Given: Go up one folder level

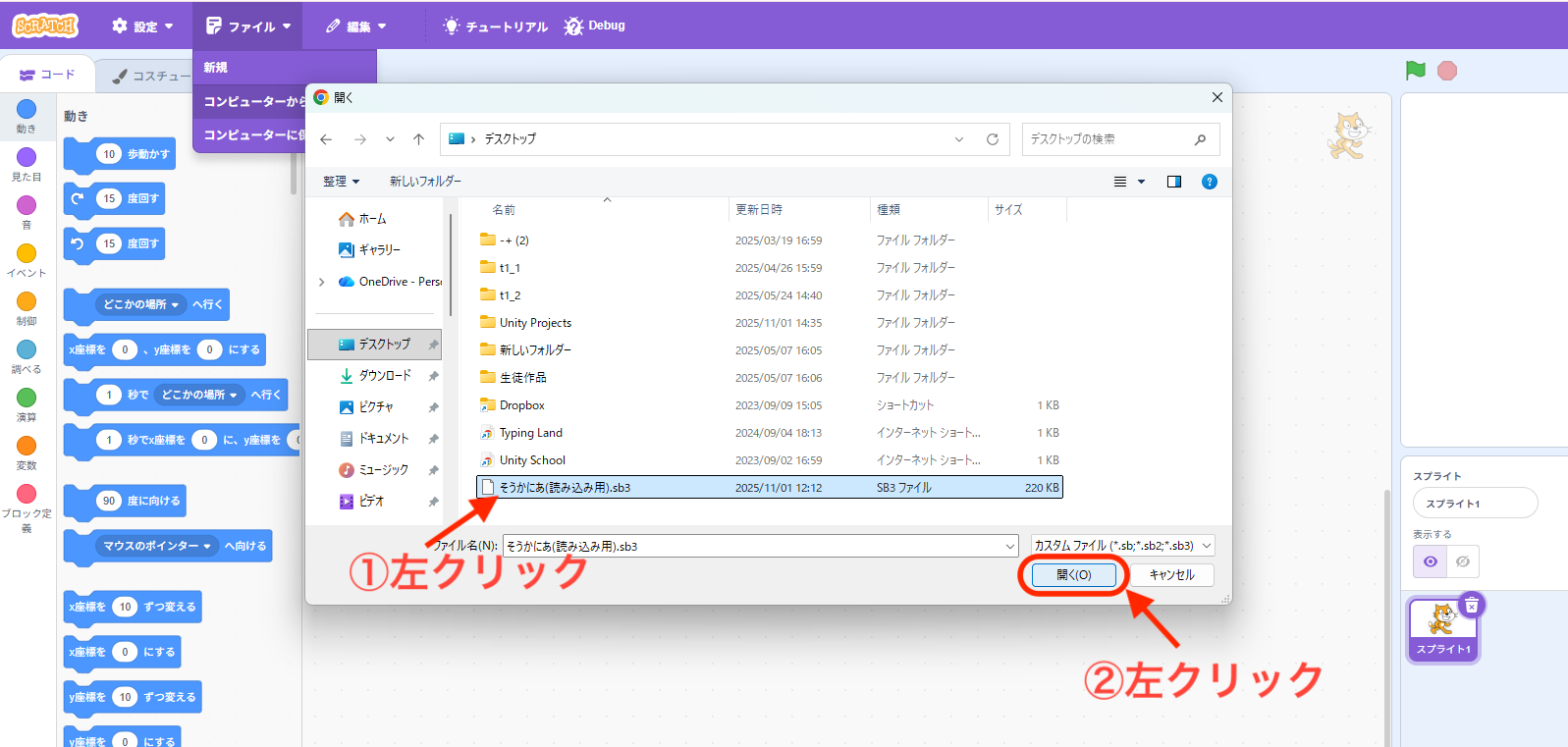Looking at the screenshot, I should click(418, 139).
